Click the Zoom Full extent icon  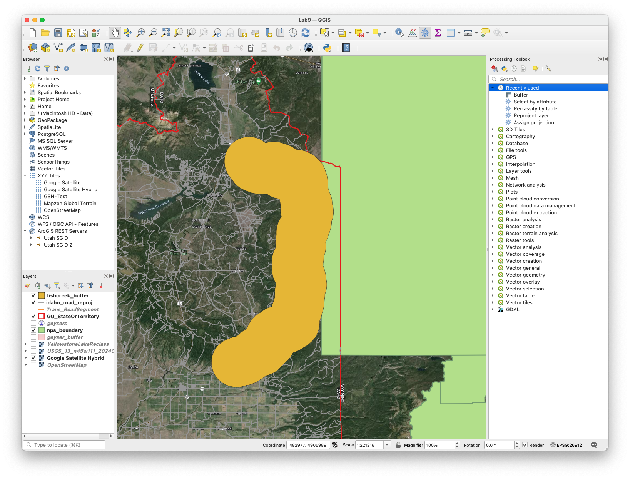click(x=166, y=33)
